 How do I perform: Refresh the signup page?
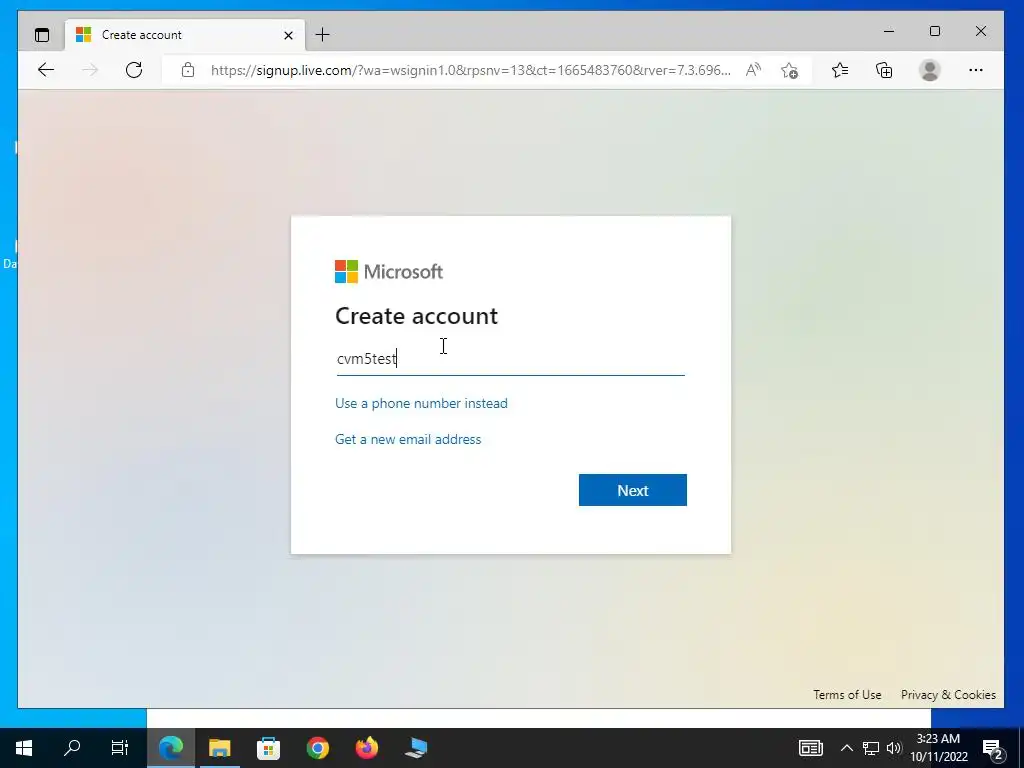click(x=134, y=70)
